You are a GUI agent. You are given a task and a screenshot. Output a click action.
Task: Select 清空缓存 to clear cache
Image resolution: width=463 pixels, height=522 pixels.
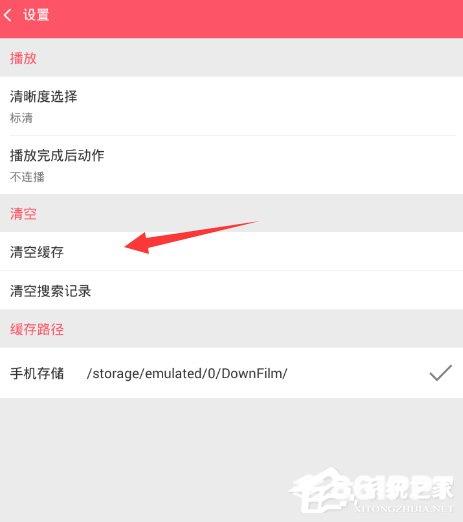click(231, 252)
